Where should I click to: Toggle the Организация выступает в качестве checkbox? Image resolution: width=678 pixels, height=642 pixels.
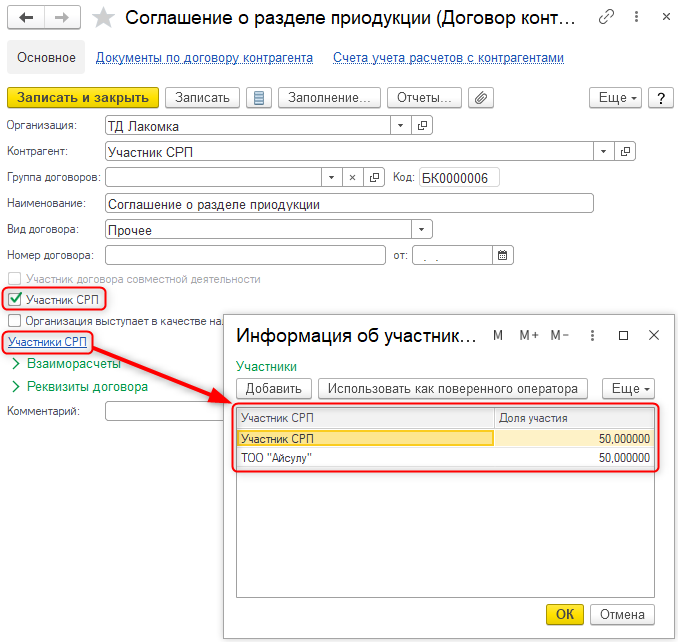[x=14, y=321]
